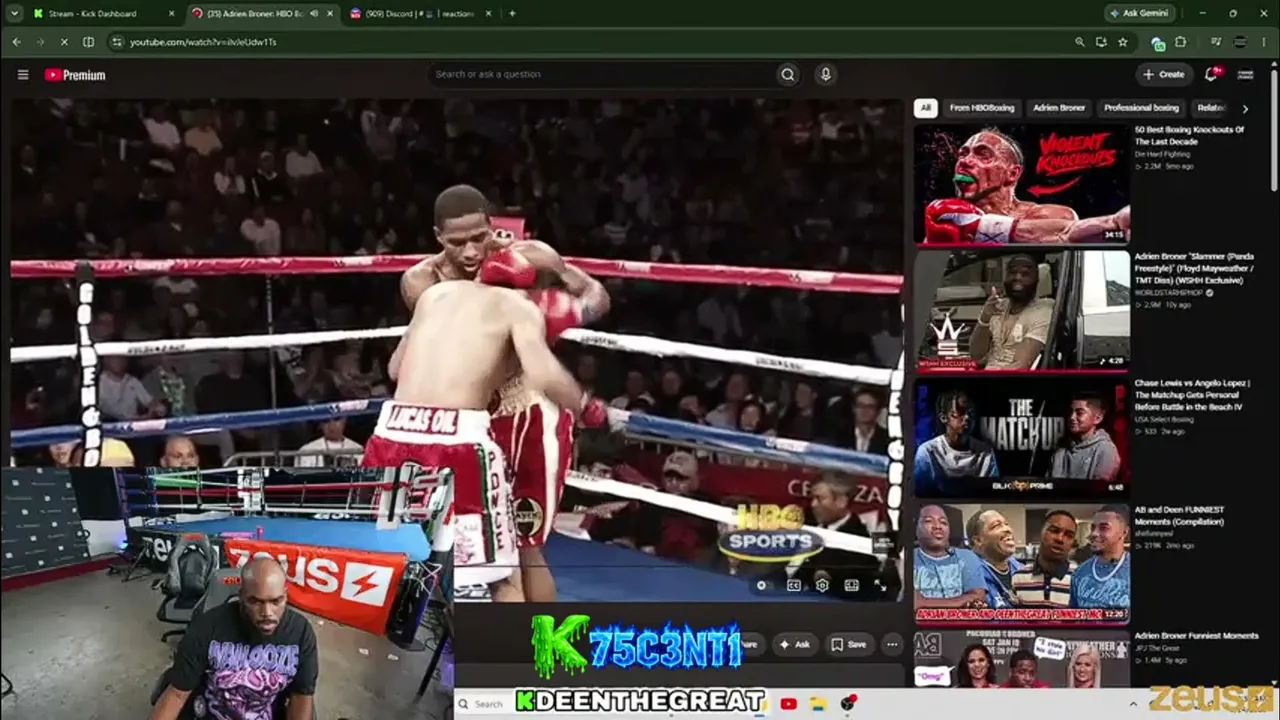This screenshot has width=1280, height=720.
Task: Focus the 'Search or ask a question' field
Action: 602,74
